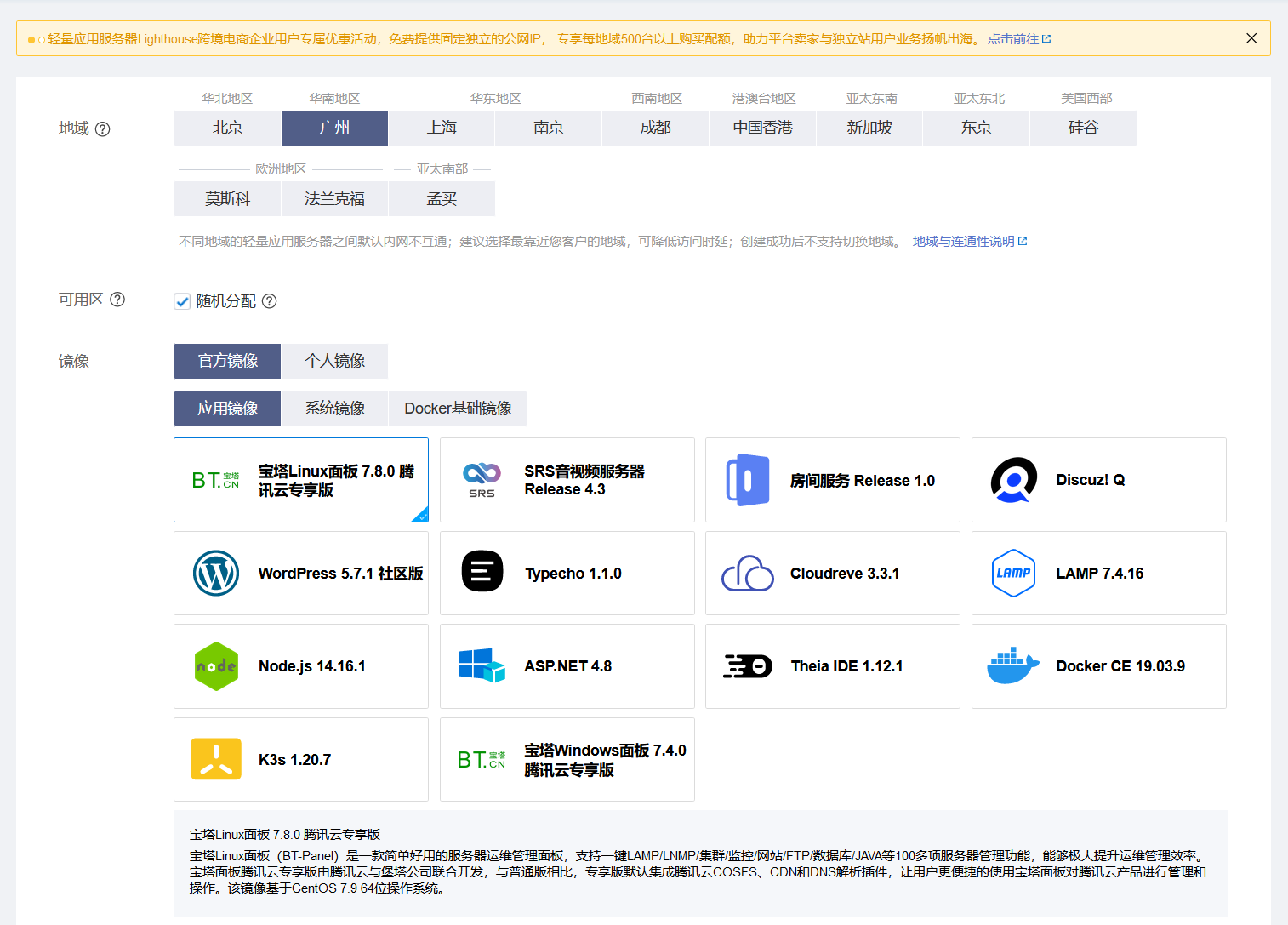1288x925 pixels.
Task: Open the 点击前往 link in banner
Action: click(1019, 39)
